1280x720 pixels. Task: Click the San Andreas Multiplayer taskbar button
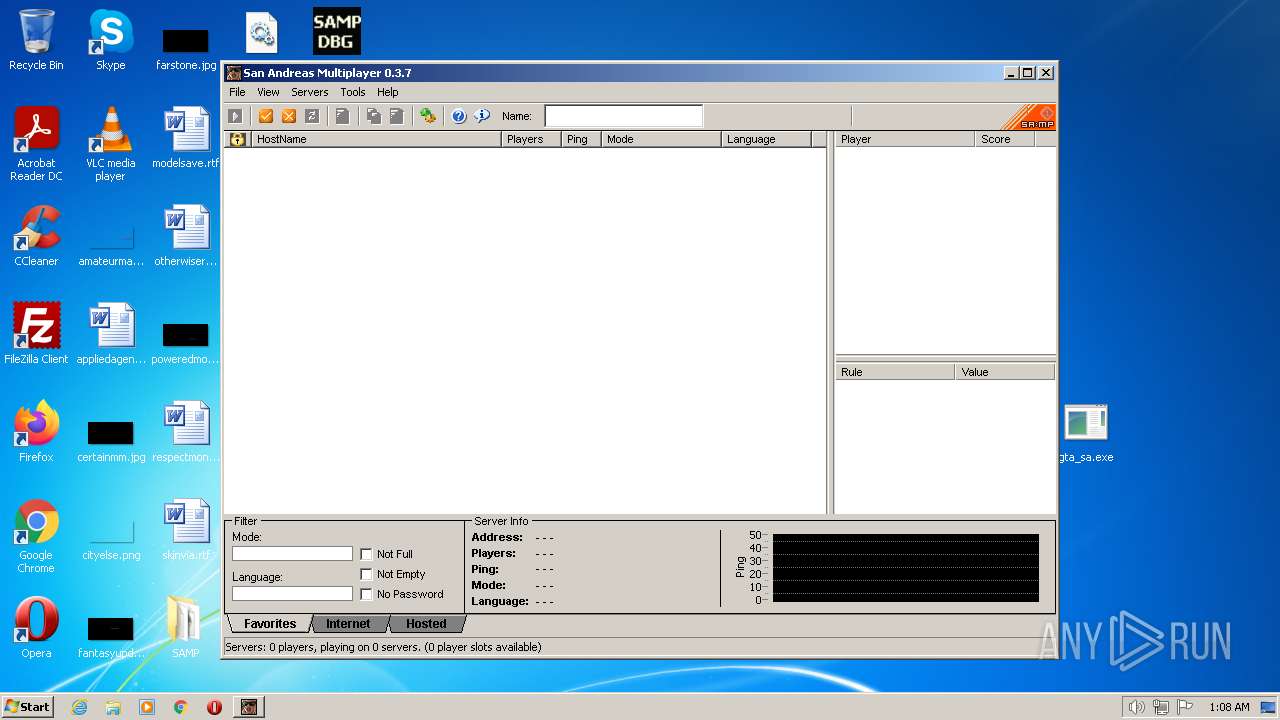pyautogui.click(x=249, y=707)
